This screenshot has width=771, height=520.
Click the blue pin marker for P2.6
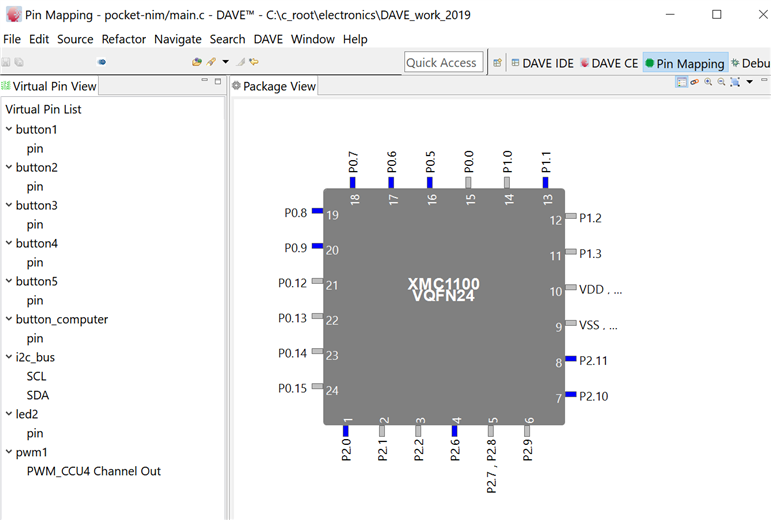(454, 431)
